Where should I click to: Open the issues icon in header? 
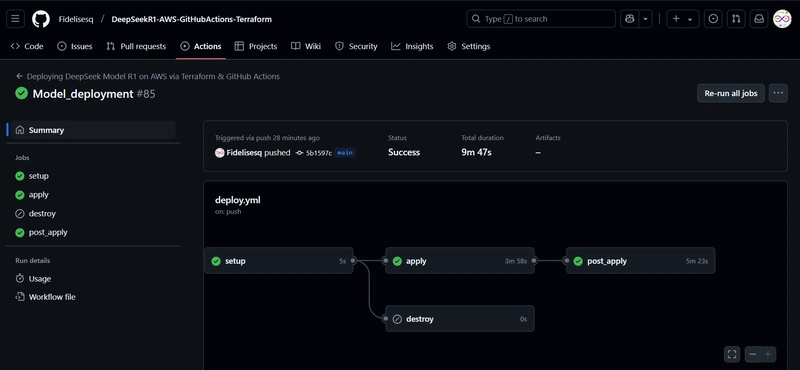[713, 19]
